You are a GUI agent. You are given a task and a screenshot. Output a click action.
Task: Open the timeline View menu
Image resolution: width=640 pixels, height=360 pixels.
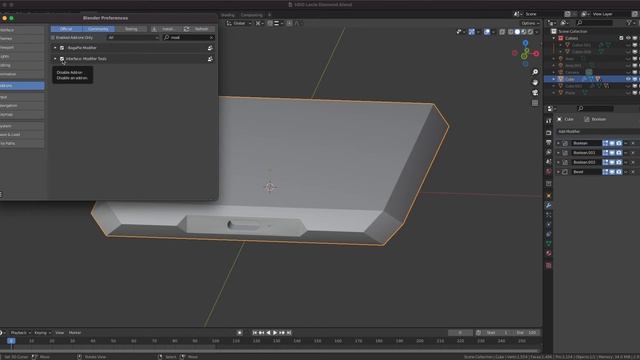[60, 333]
